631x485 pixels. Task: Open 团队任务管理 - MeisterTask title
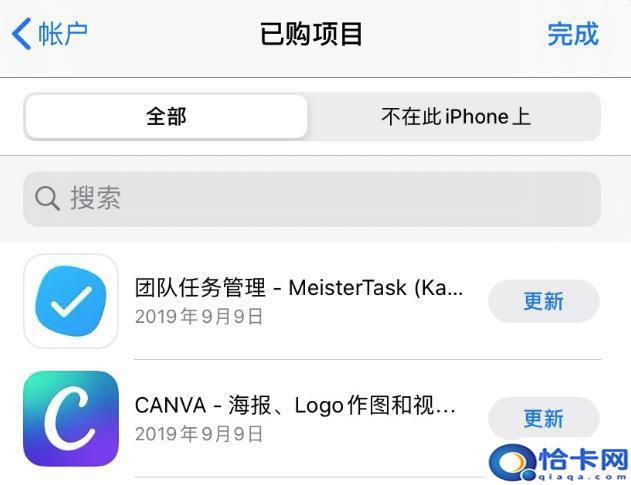pos(299,288)
